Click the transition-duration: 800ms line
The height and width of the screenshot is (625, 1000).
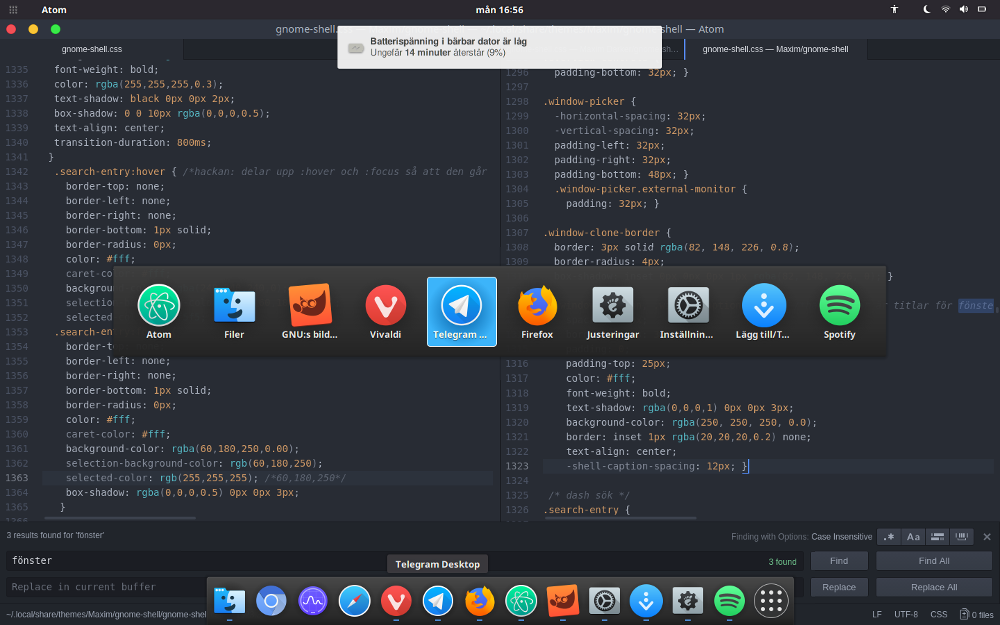coord(133,142)
